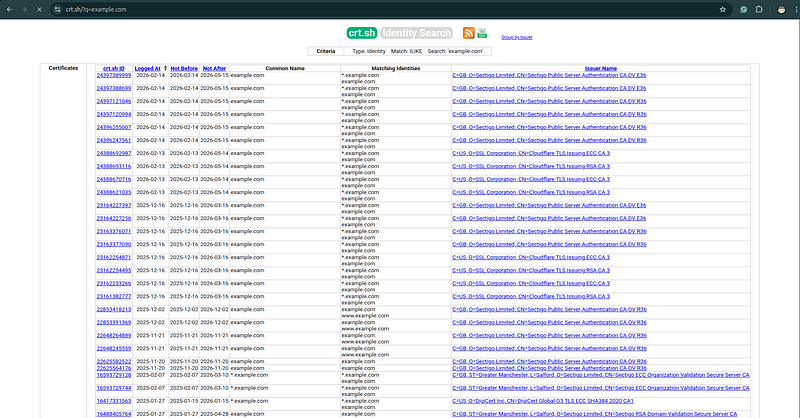The width and height of the screenshot is (800, 418).
Task: Go back using the browser back arrow
Action: [9, 9]
